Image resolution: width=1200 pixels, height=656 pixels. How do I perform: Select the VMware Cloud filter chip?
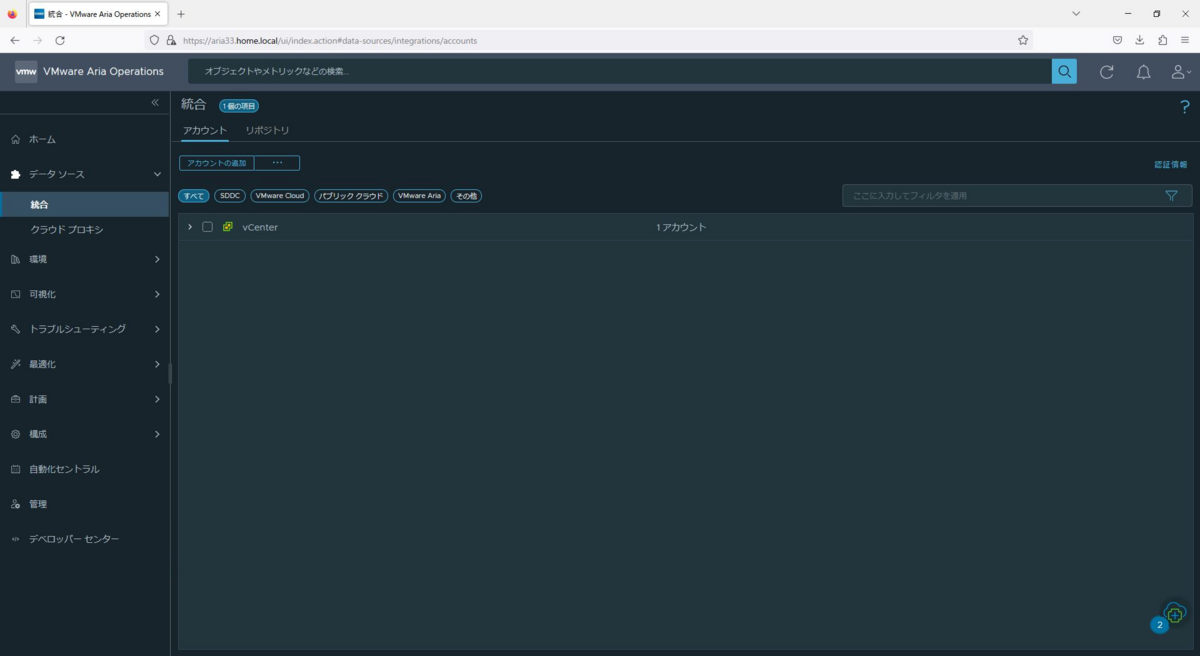[x=280, y=196]
